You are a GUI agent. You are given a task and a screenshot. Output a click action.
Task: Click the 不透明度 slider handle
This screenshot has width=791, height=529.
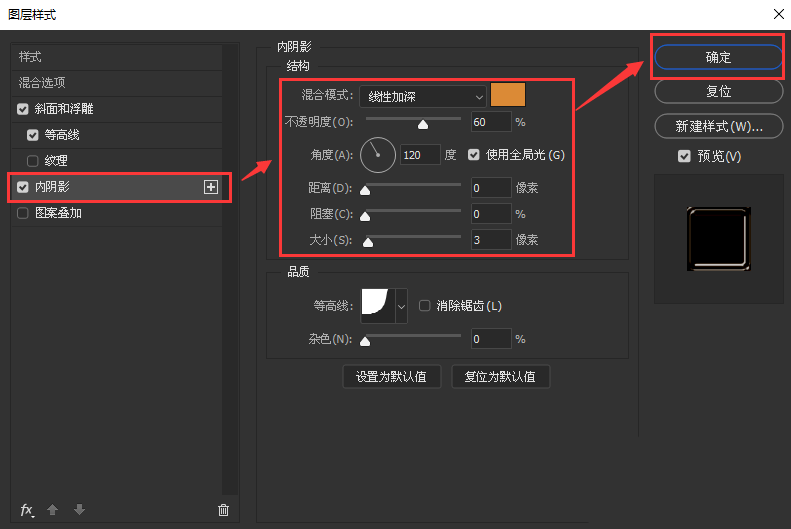pos(423,124)
